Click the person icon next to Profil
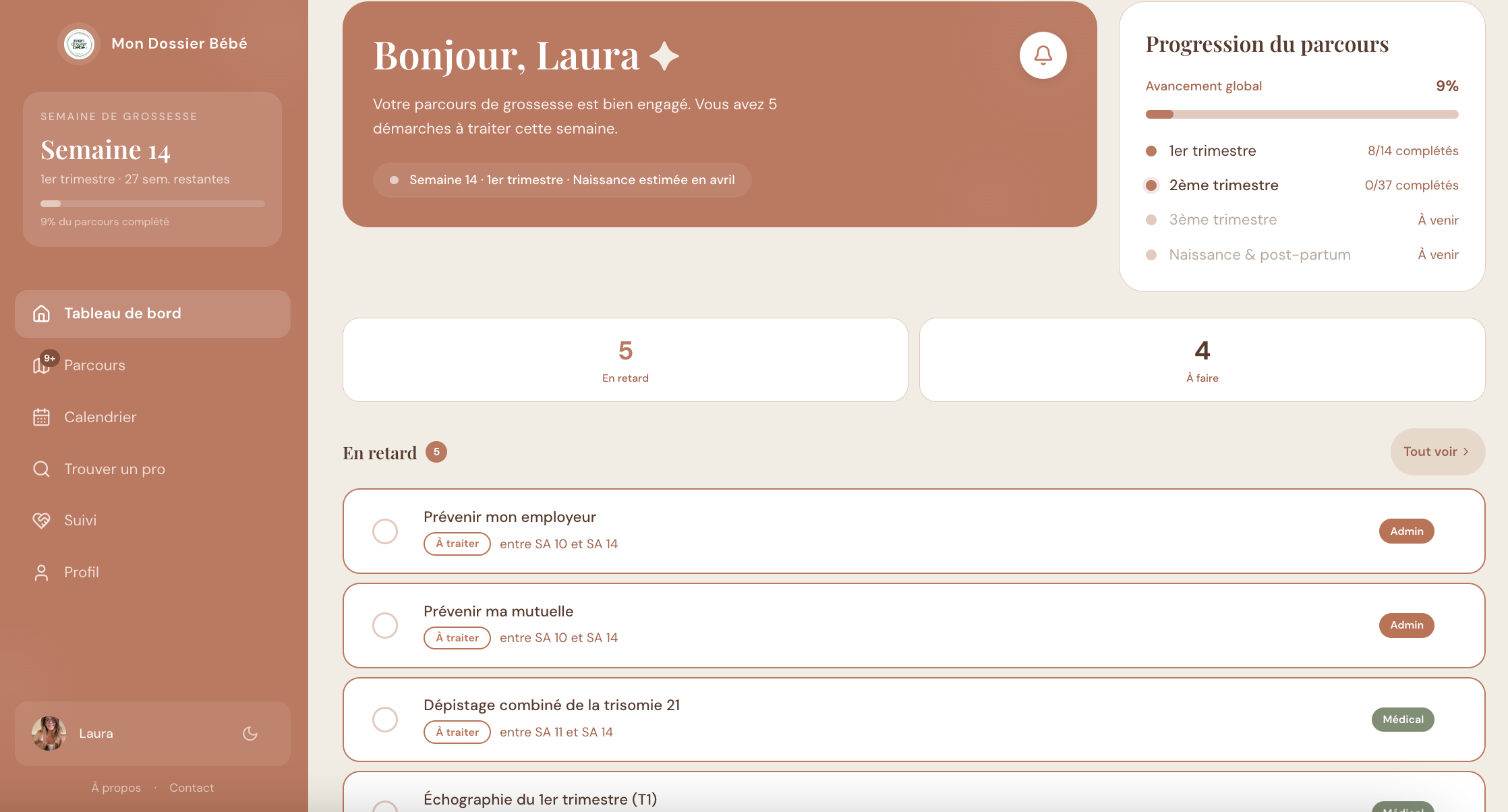Screen dimensions: 1508x812 coord(42,573)
